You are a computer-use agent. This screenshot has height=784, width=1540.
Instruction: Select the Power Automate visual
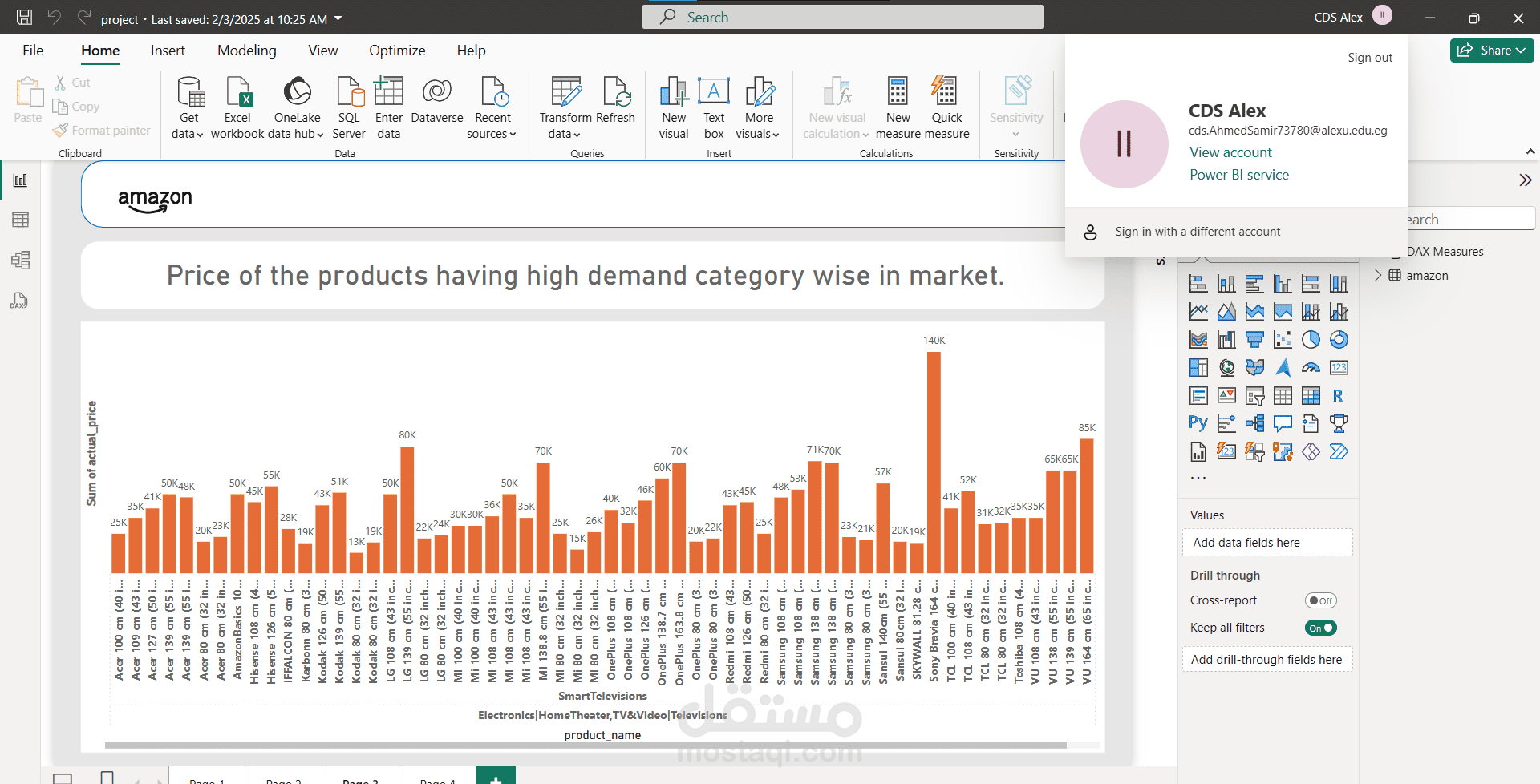point(1339,451)
